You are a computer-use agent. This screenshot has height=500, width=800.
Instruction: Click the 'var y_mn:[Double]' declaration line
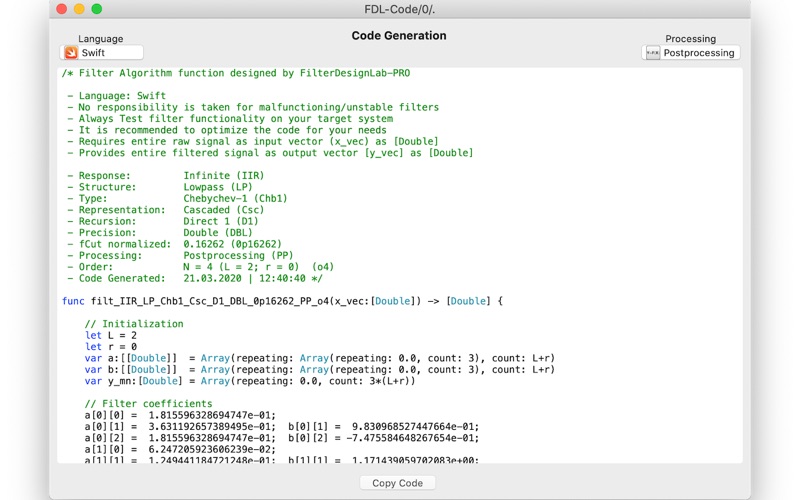click(250, 381)
